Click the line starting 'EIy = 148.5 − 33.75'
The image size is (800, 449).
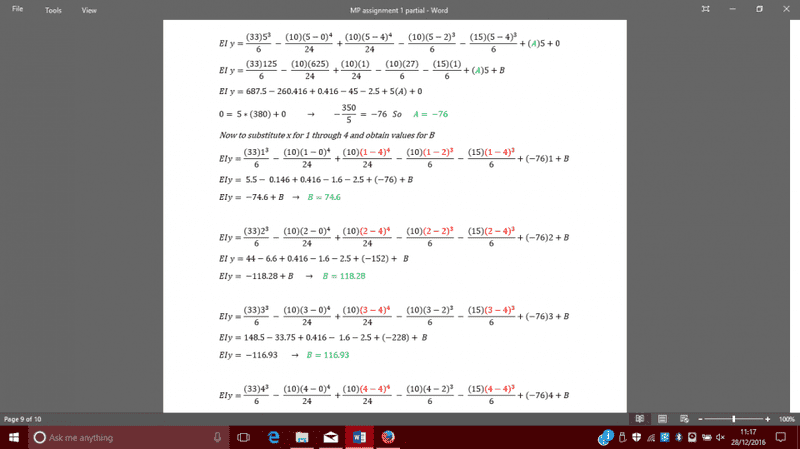[323, 337]
